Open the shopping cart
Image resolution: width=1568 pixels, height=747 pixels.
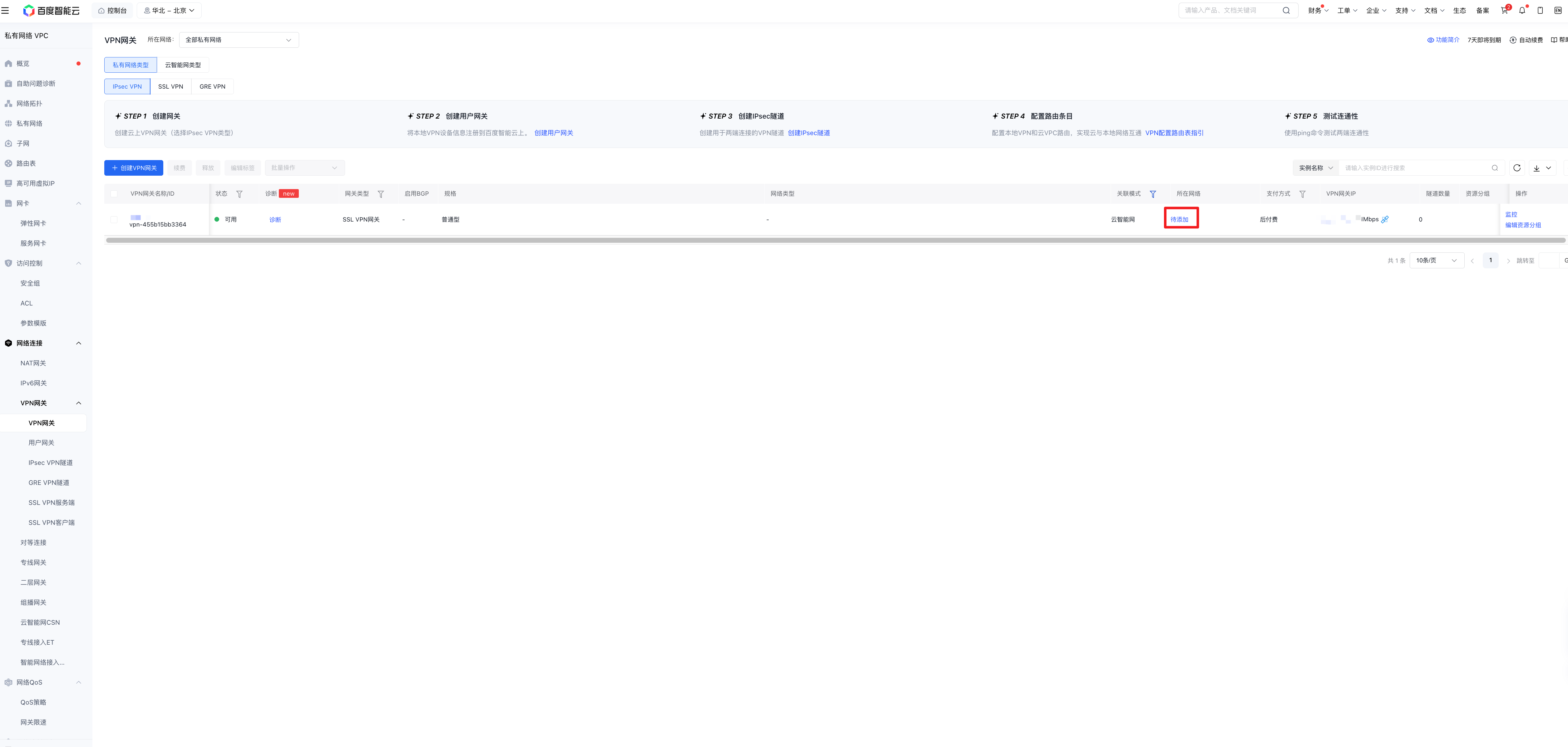(1504, 10)
